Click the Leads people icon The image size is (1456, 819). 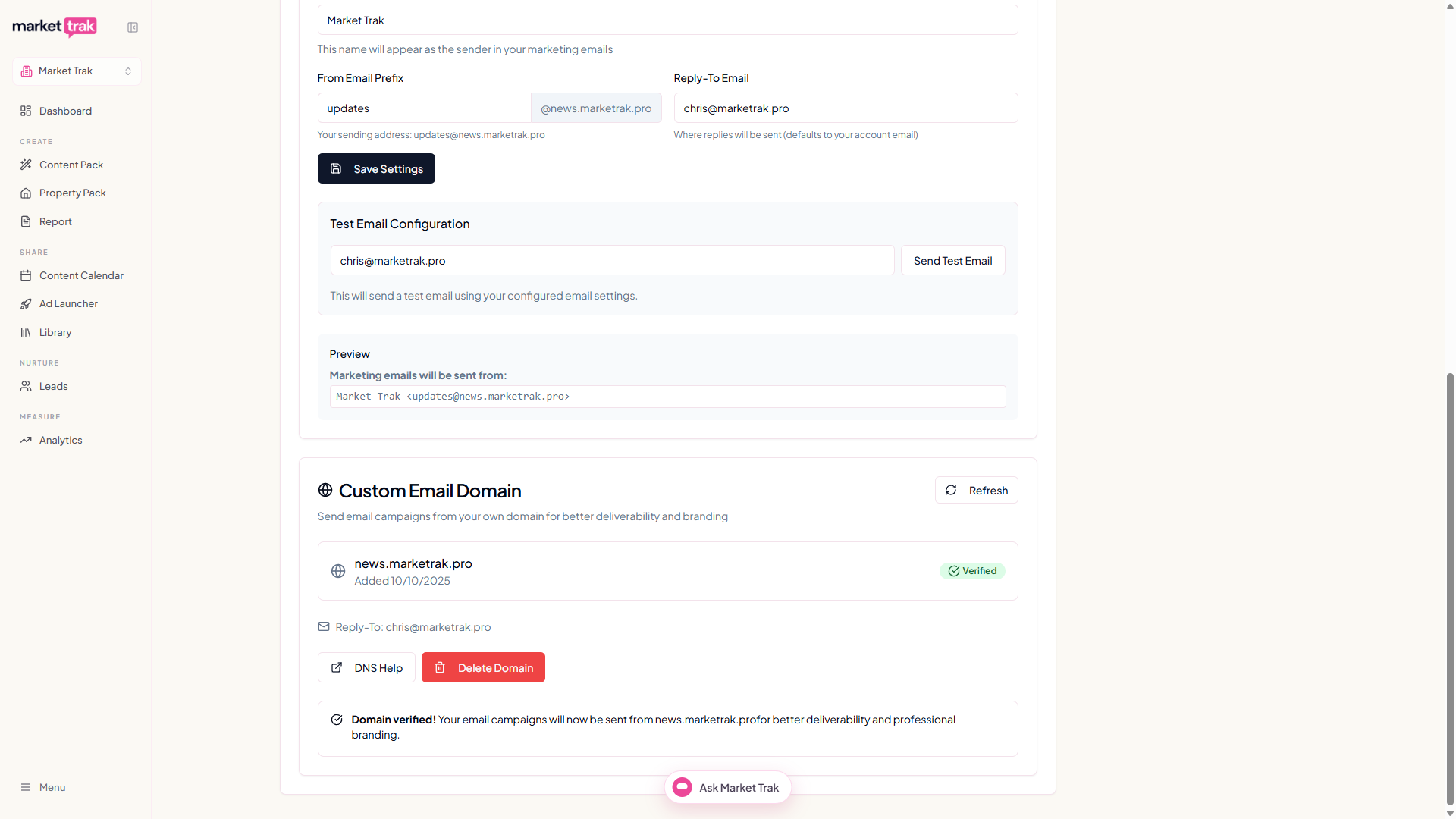[x=26, y=386]
